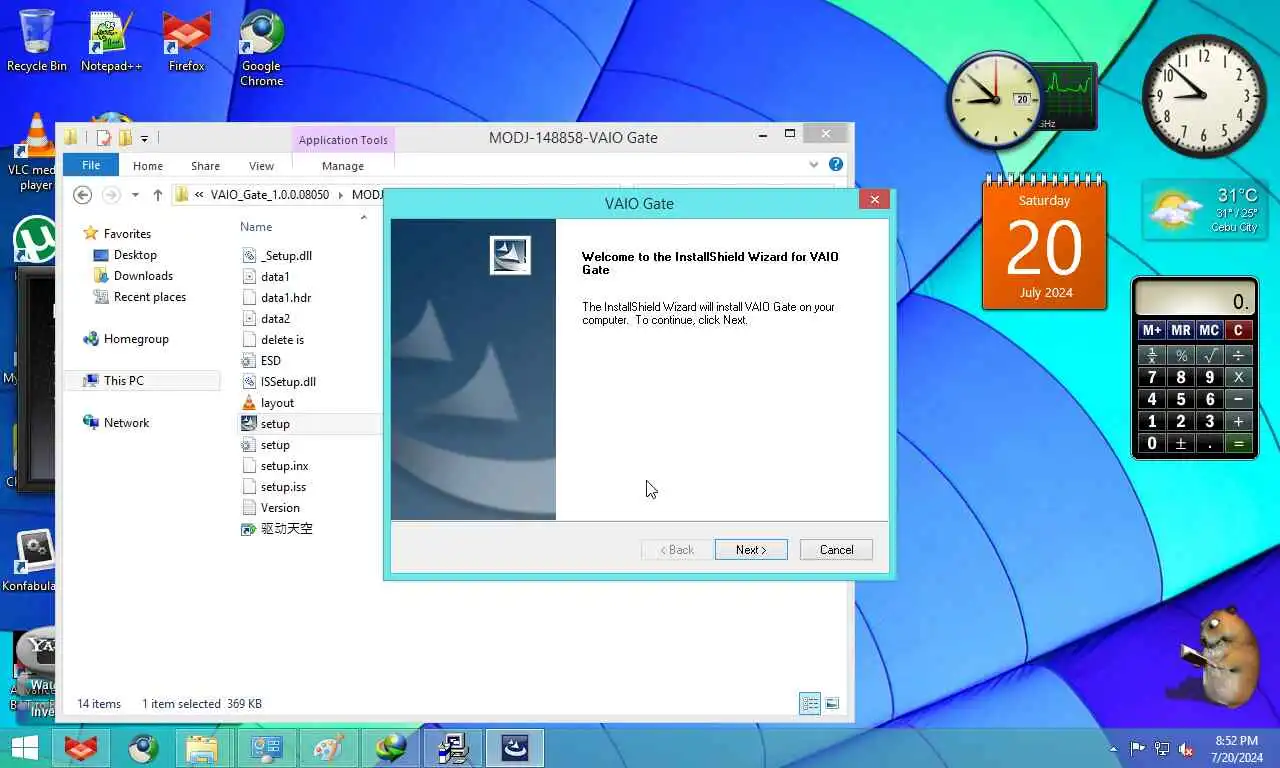1280x768 pixels.
Task: Go back in Explorer navigation
Action: [x=83, y=195]
